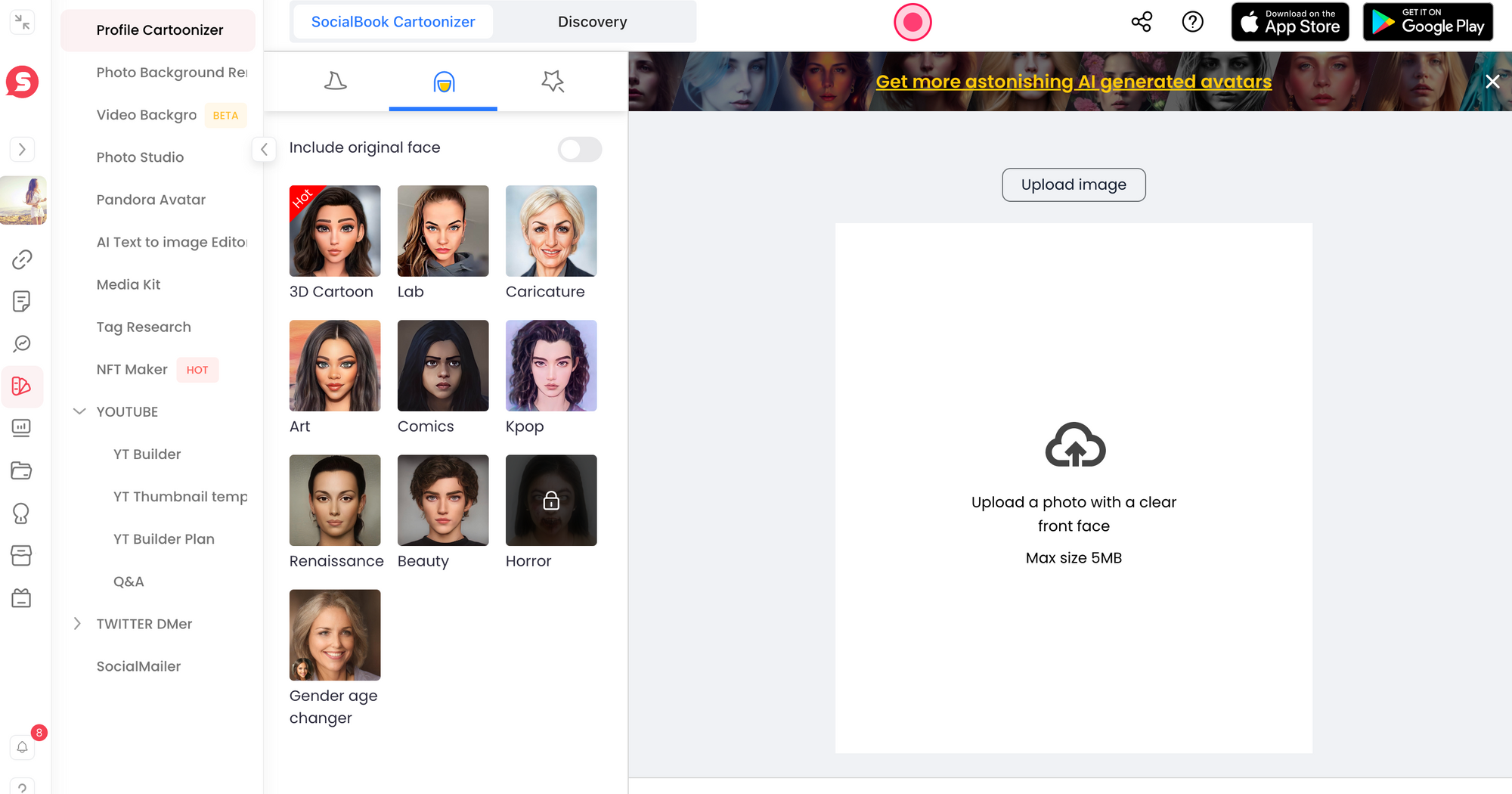Click the locked Horror style thumbnail
Image resolution: width=1512 pixels, height=794 pixels.
551,500
